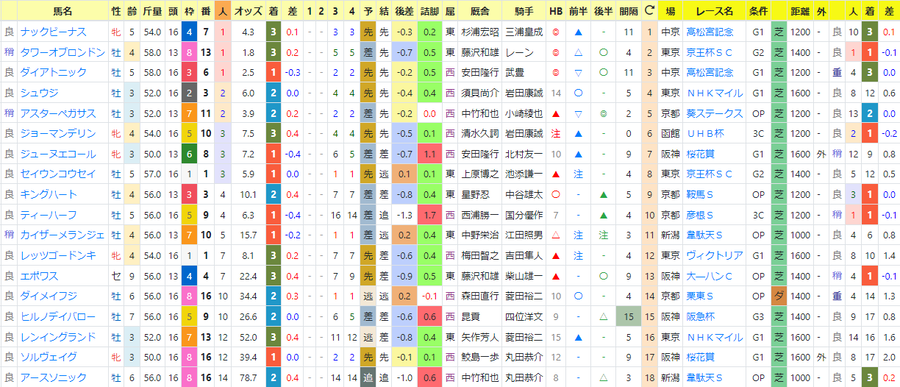Open horse ソルヴェイグ

(x=49, y=357)
